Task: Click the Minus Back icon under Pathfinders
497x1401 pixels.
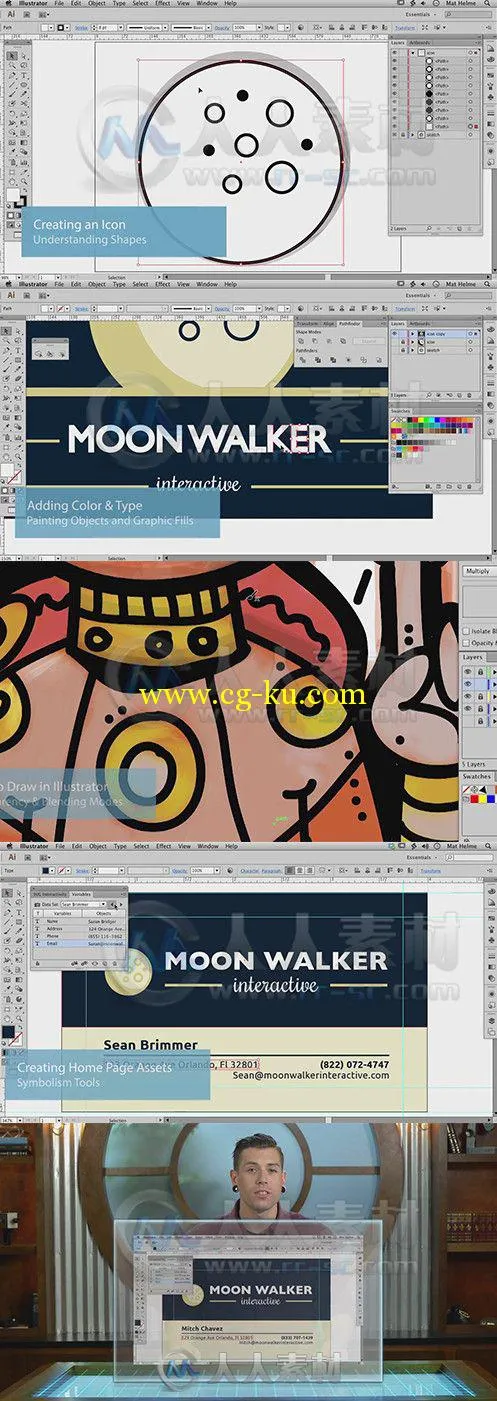Action: 379,359
